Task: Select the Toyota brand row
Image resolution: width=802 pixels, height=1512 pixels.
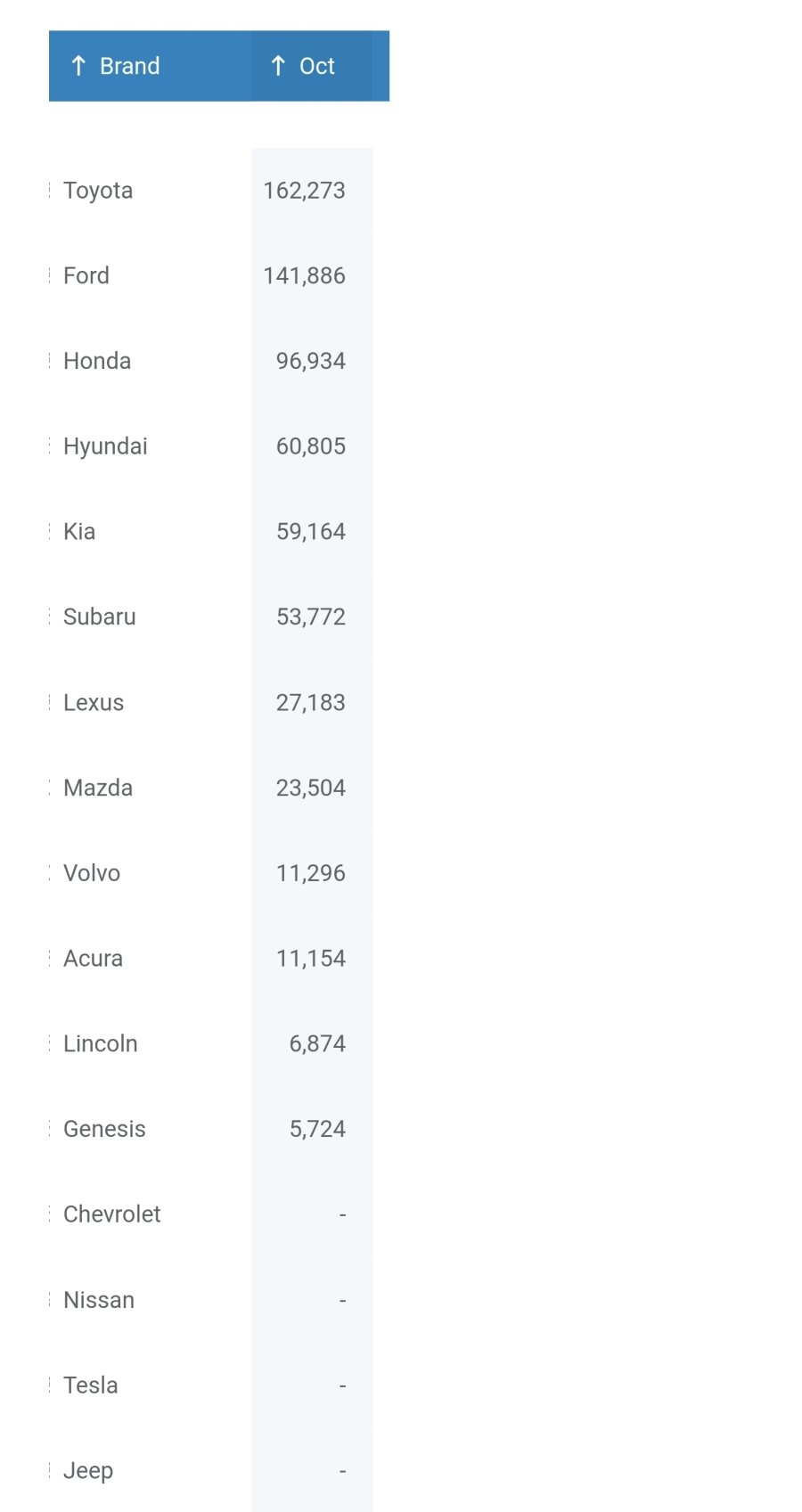Action: [98, 191]
